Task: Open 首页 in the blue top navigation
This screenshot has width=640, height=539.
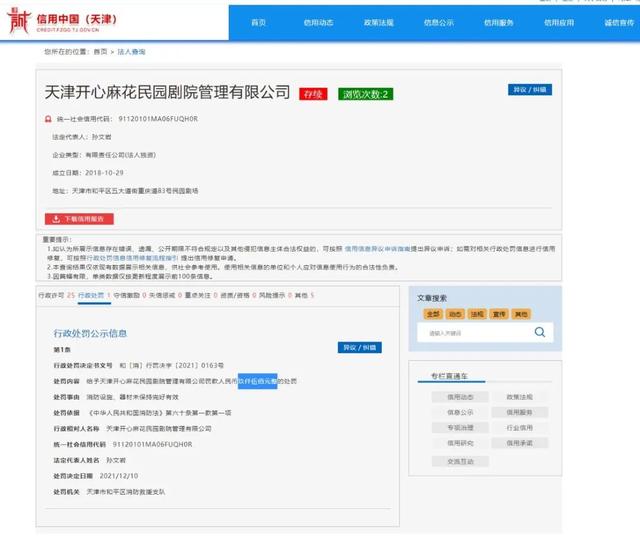Action: pyautogui.click(x=258, y=22)
